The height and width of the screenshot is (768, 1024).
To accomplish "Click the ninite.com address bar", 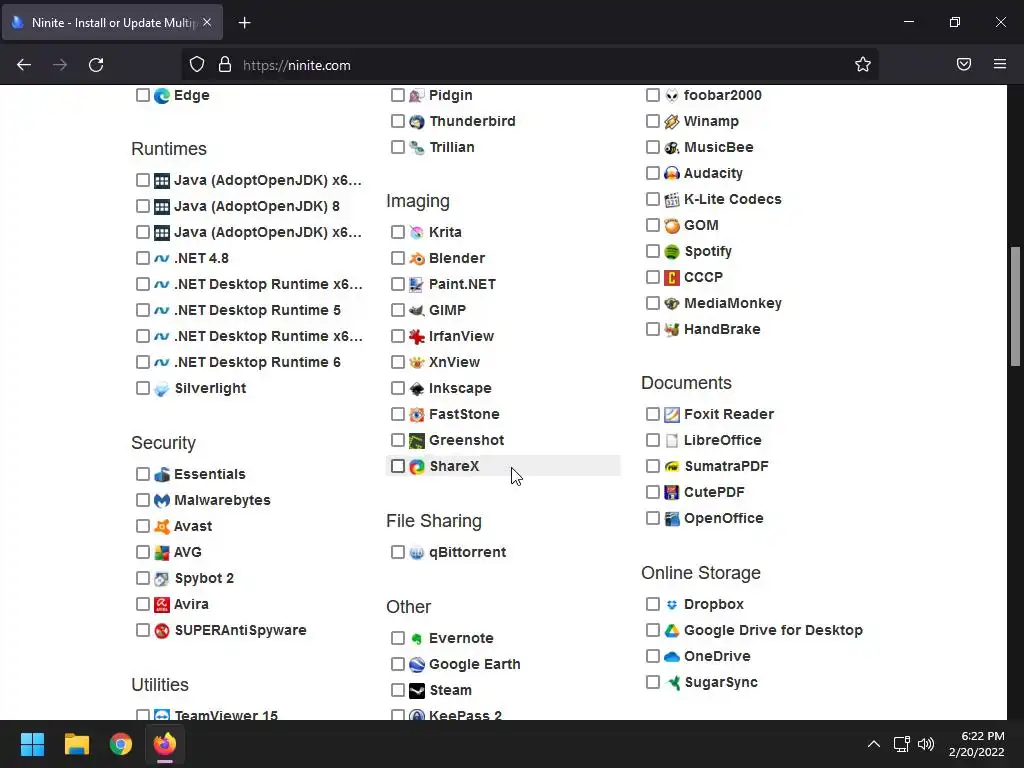I will (x=529, y=65).
